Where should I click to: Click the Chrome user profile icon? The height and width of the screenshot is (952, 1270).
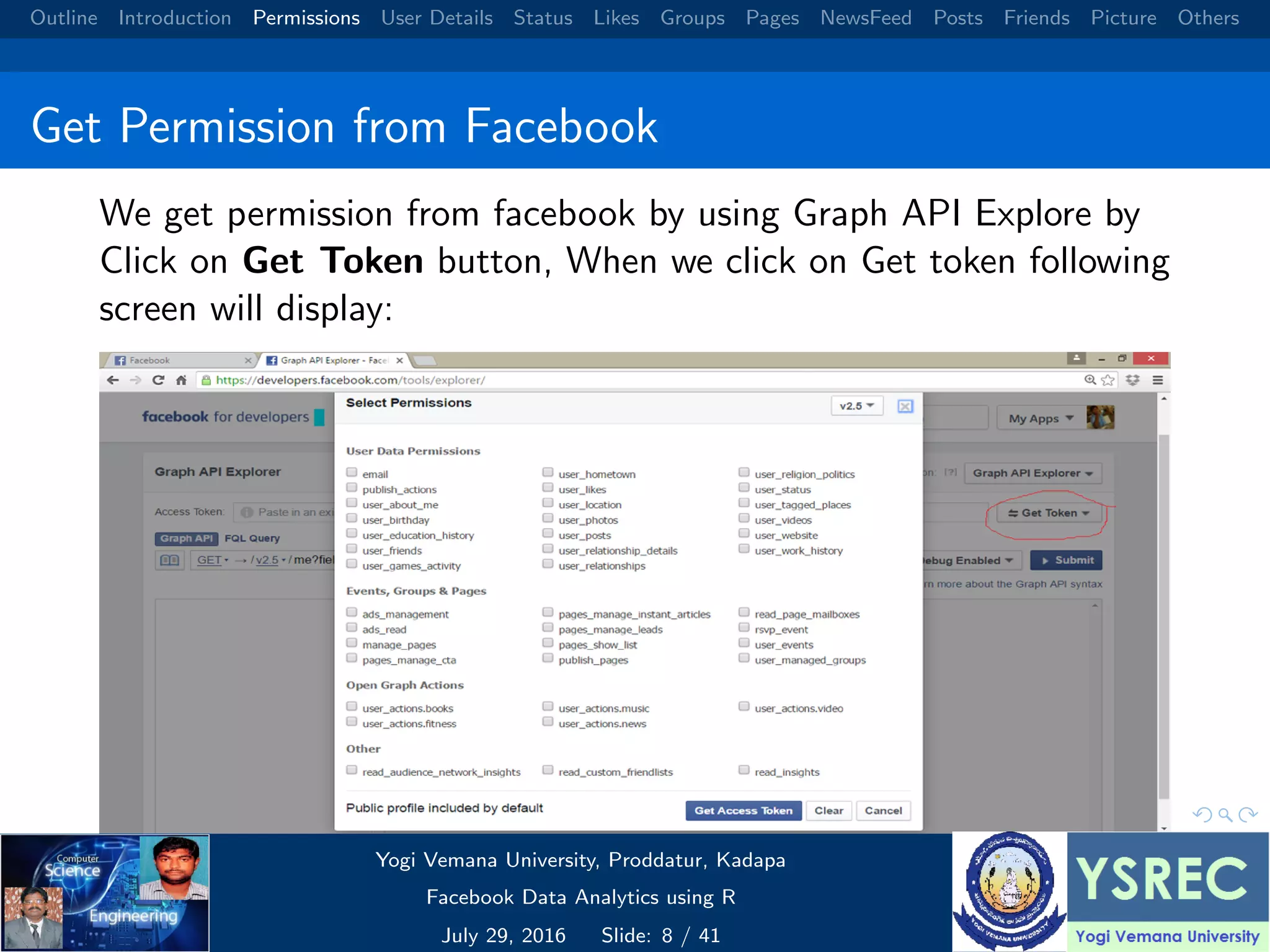point(1077,358)
